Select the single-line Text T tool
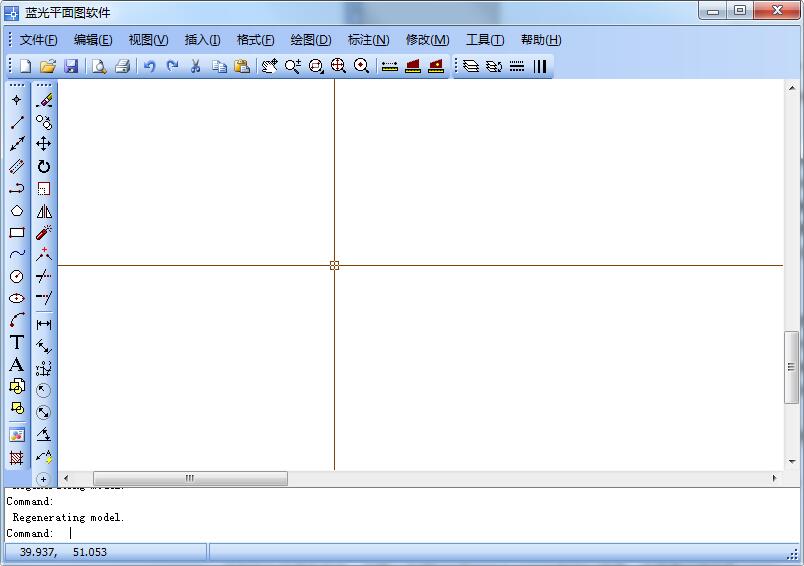 pos(16,342)
